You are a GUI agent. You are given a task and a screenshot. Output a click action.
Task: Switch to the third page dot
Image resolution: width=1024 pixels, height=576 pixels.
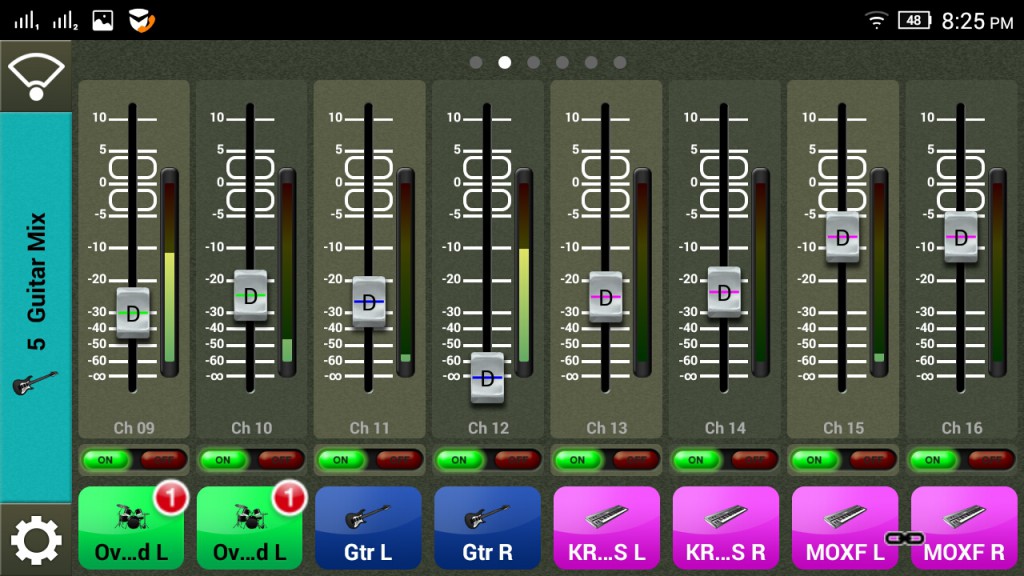(x=534, y=62)
